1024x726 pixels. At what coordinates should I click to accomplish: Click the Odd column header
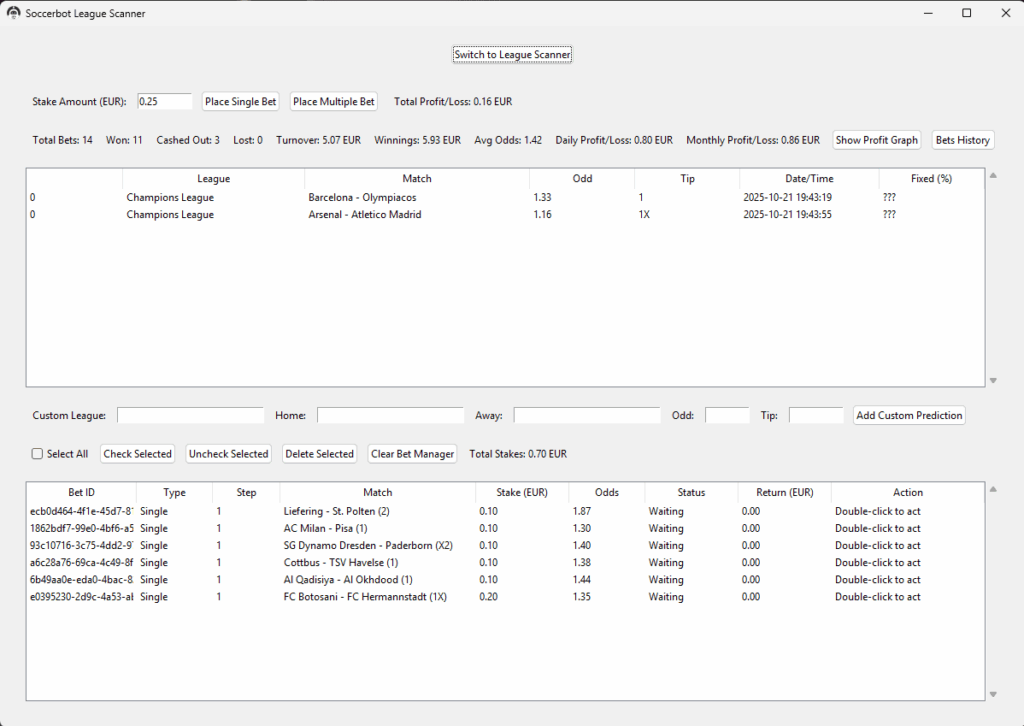click(x=582, y=178)
